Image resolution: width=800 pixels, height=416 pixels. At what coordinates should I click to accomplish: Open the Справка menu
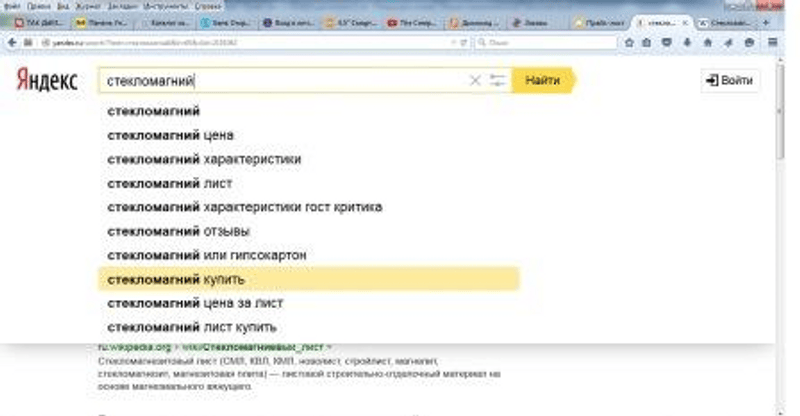coord(208,7)
